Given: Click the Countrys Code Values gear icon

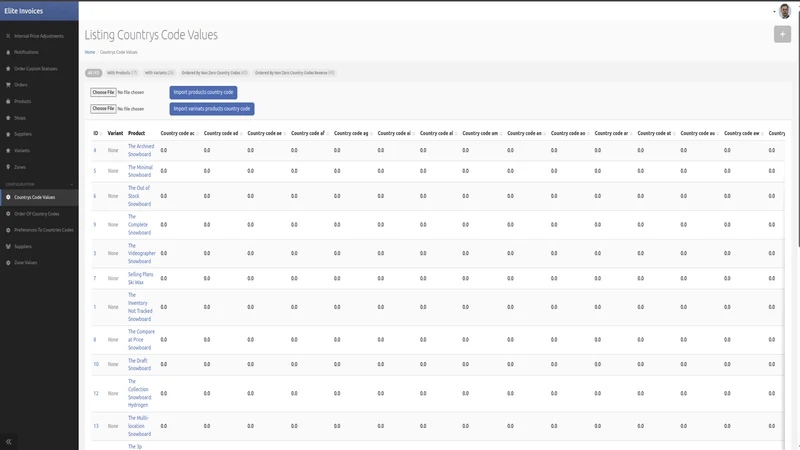Looking at the screenshot, I should tap(8, 197).
